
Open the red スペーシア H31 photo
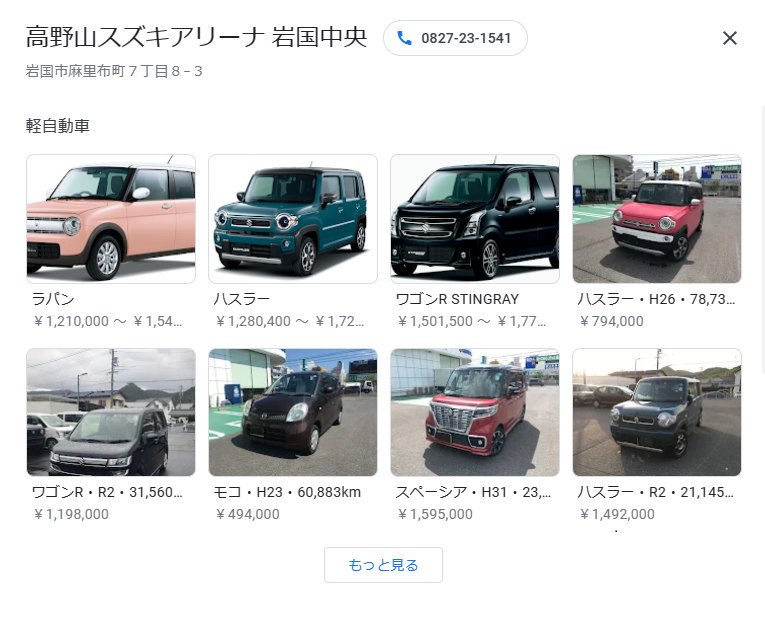pyautogui.click(x=475, y=412)
